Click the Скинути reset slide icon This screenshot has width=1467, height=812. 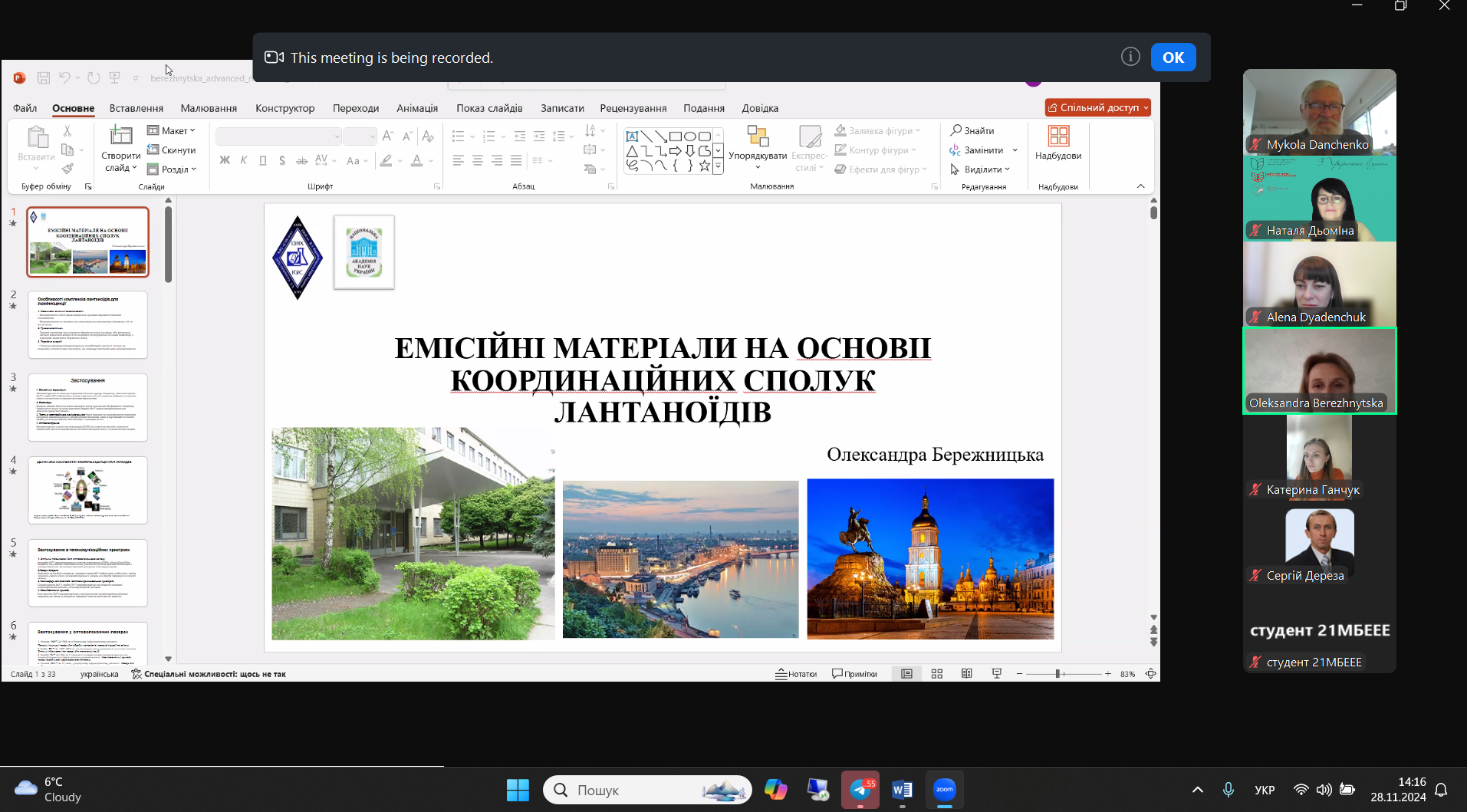[x=153, y=150]
